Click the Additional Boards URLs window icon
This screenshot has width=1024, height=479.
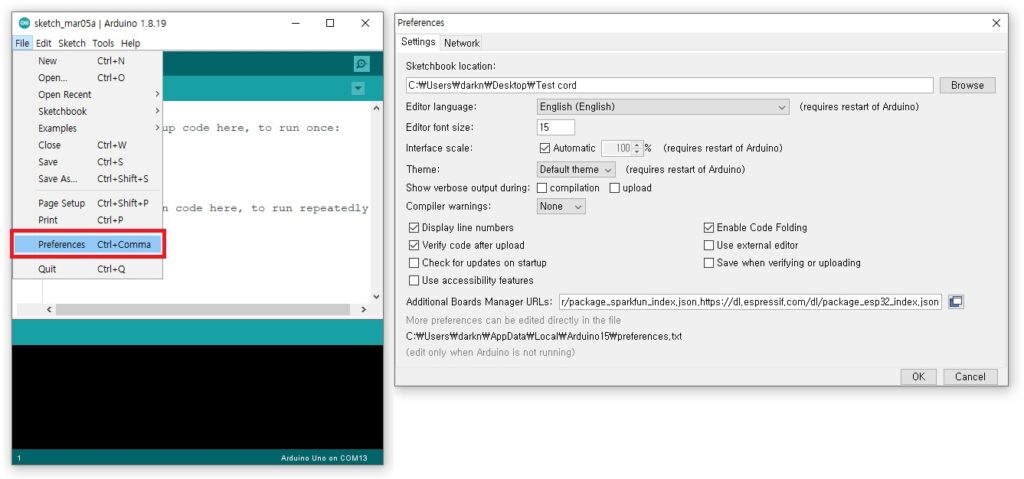pyautogui.click(x=956, y=302)
